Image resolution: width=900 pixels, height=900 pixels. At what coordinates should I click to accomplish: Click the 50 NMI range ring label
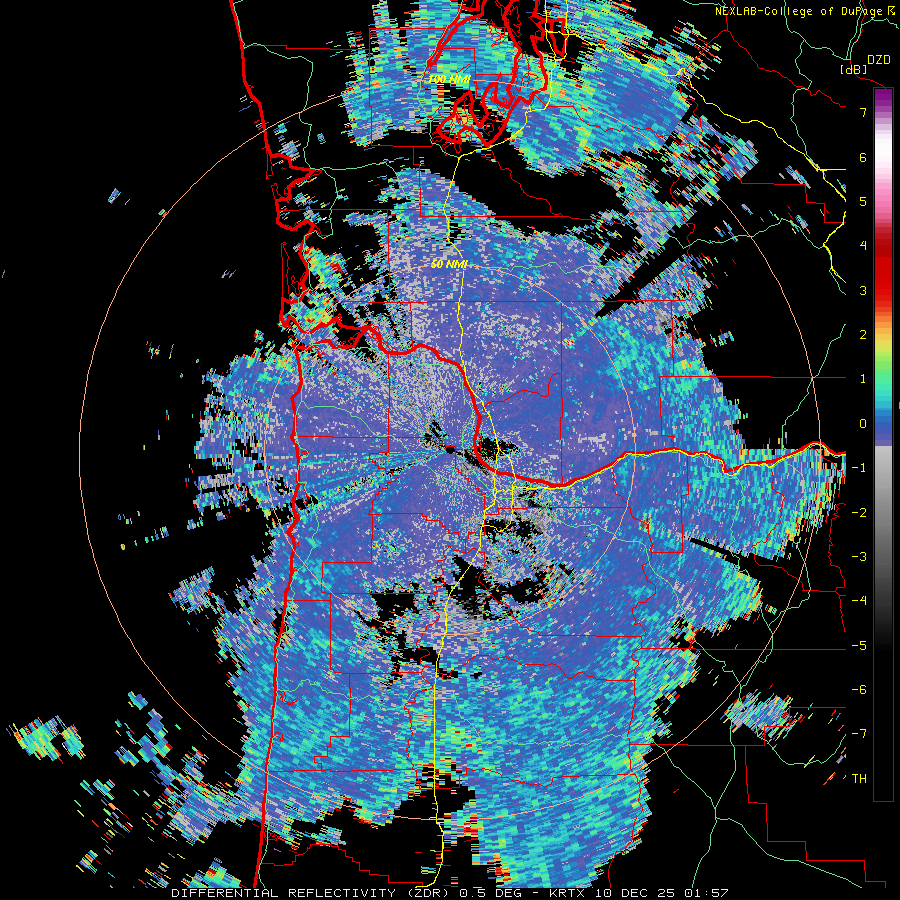pos(449,265)
